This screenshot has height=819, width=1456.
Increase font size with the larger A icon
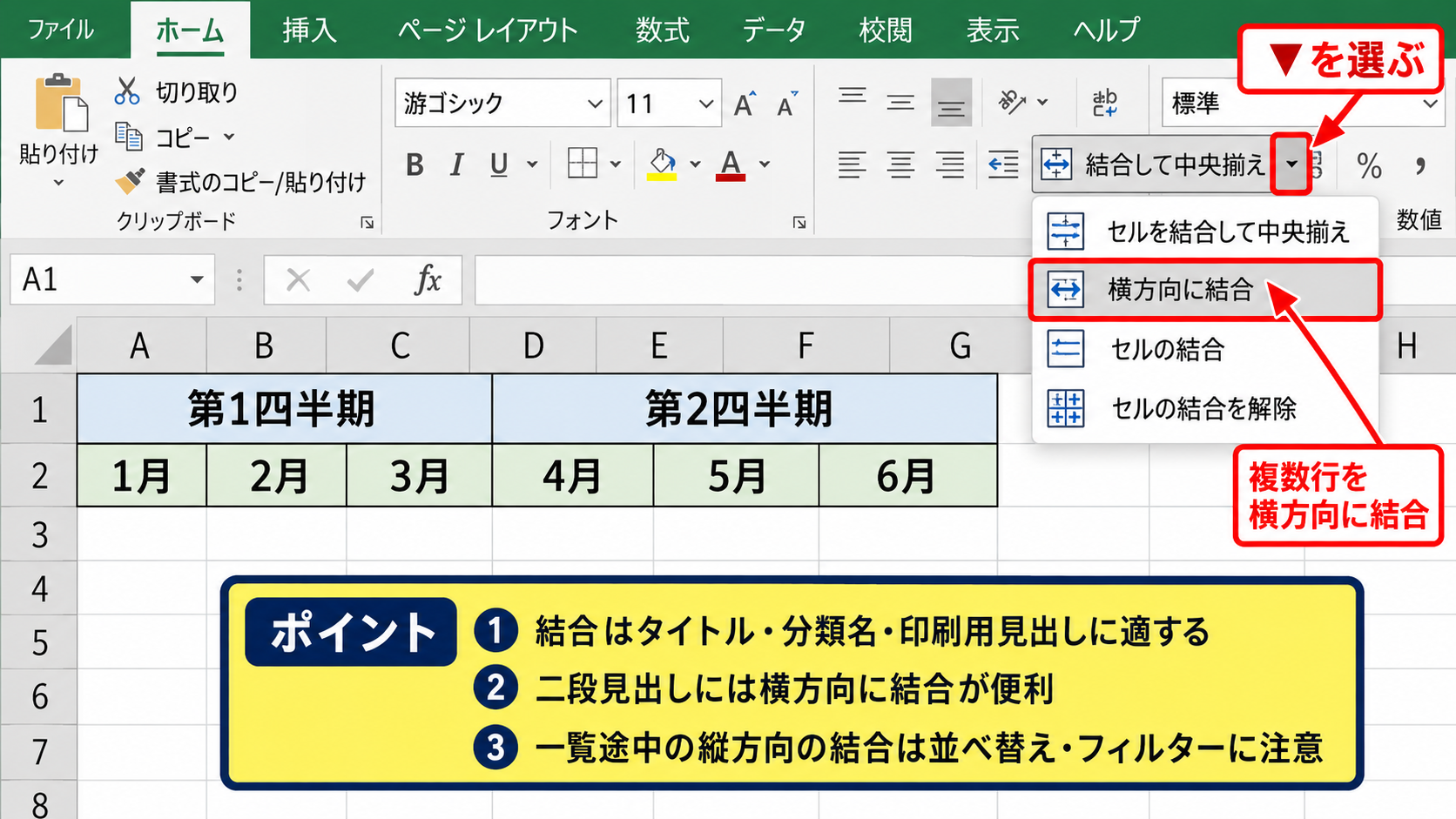(x=745, y=104)
